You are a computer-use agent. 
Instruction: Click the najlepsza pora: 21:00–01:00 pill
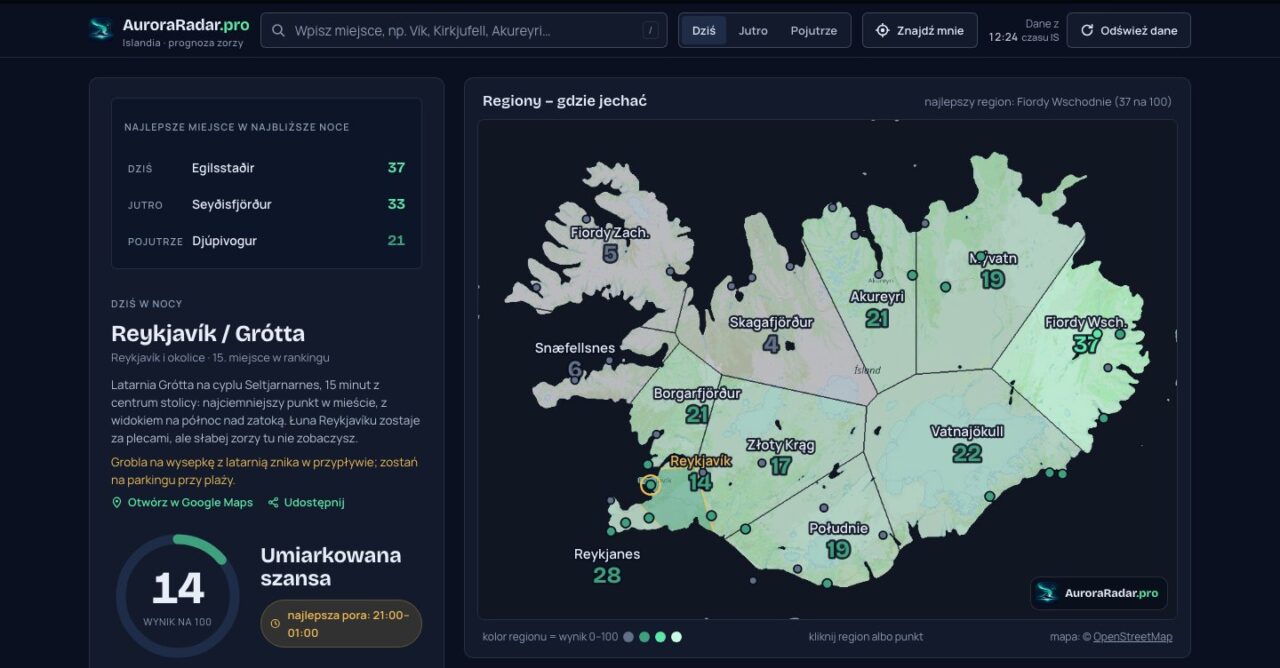coord(341,624)
